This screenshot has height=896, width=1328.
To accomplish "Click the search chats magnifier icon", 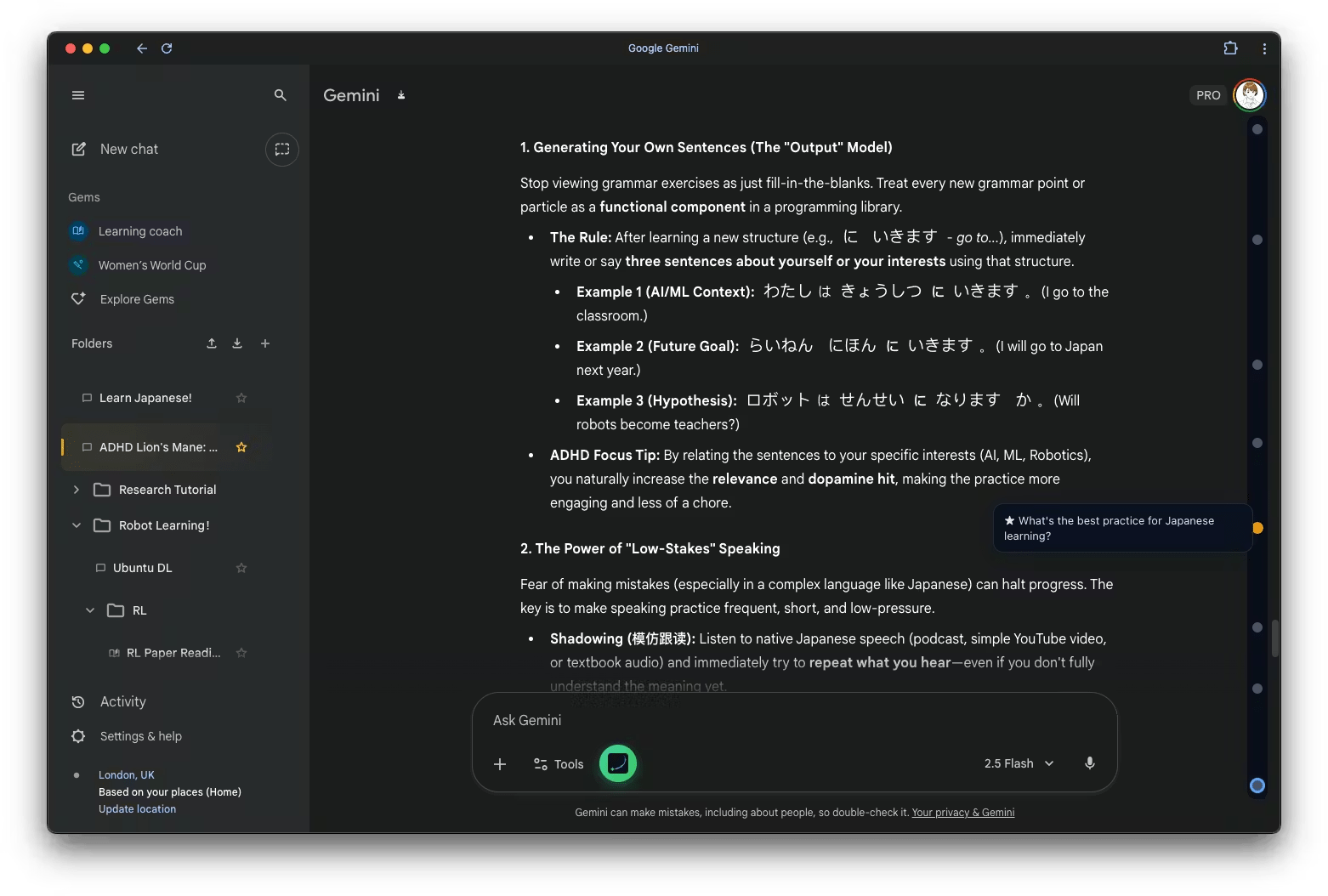I will tap(281, 95).
